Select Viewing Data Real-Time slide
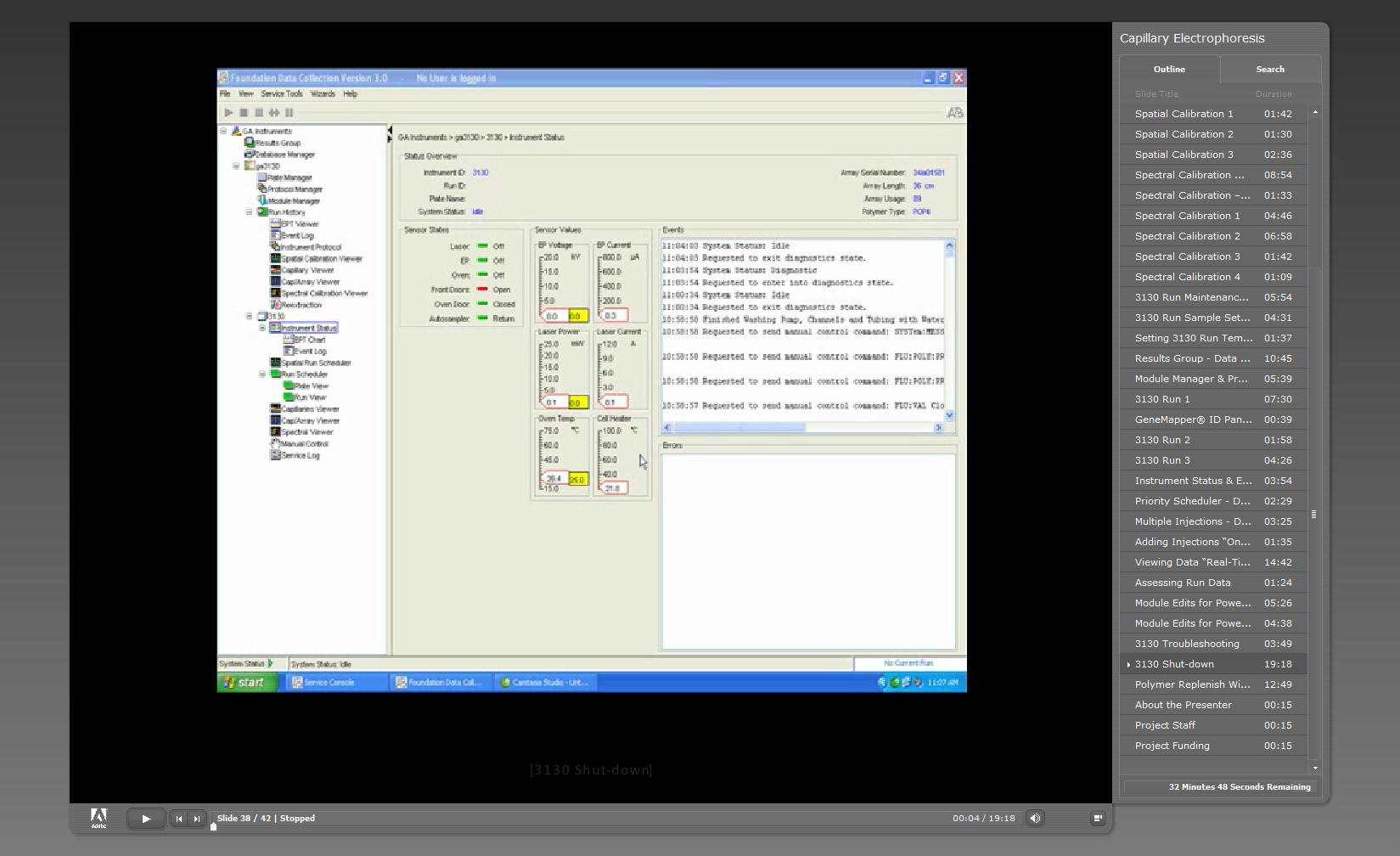 (1213, 562)
